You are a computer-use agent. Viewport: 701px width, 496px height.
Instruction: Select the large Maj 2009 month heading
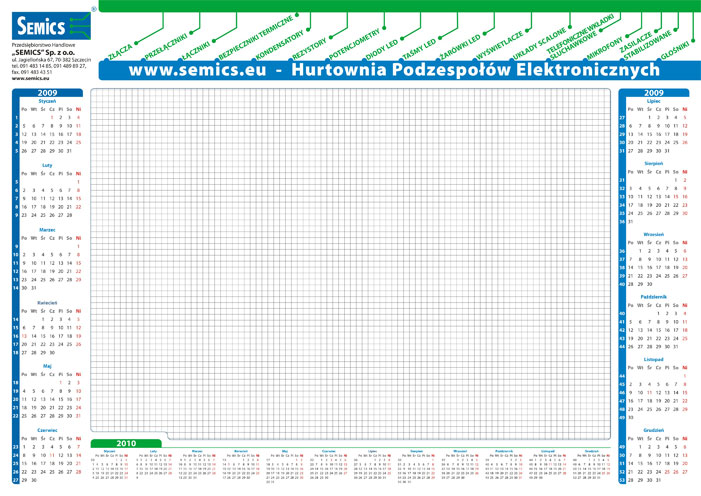point(47,366)
